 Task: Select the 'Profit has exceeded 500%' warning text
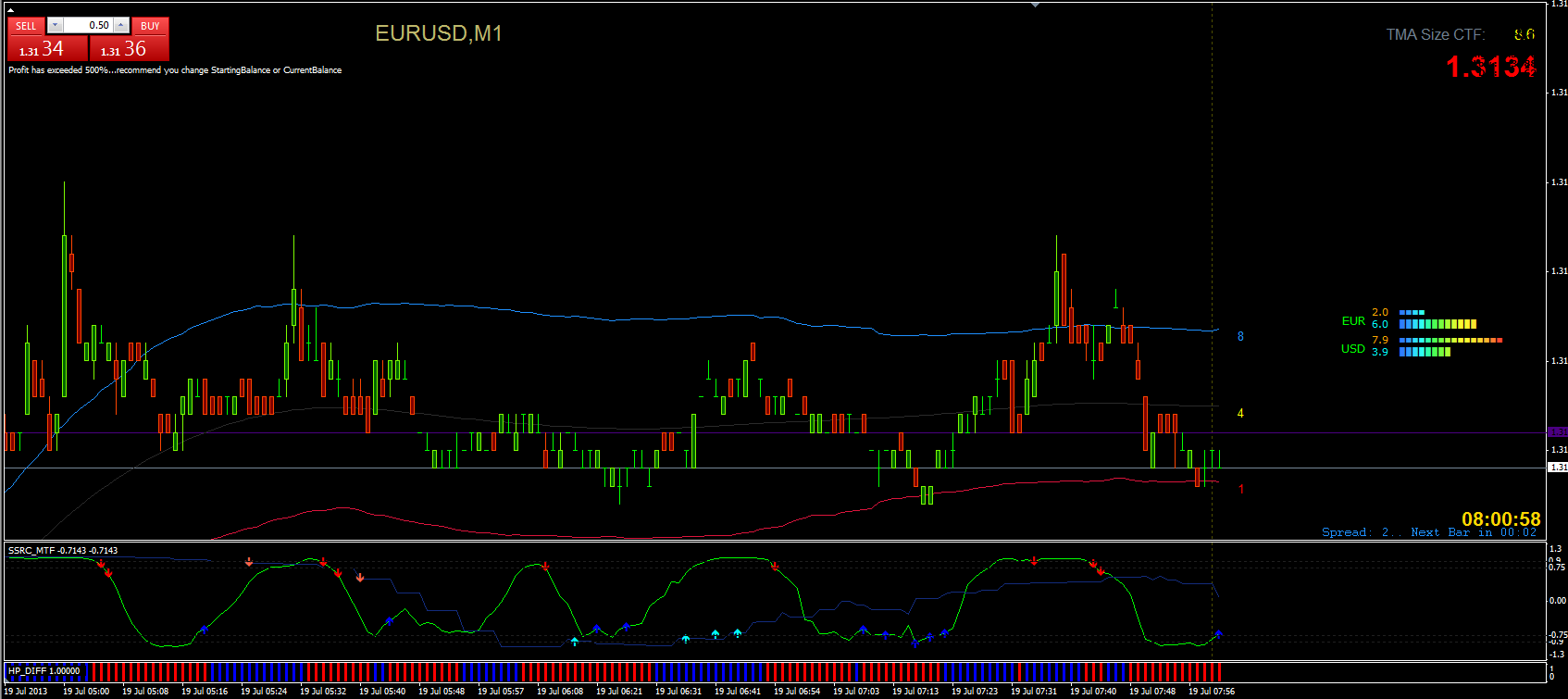[x=175, y=70]
